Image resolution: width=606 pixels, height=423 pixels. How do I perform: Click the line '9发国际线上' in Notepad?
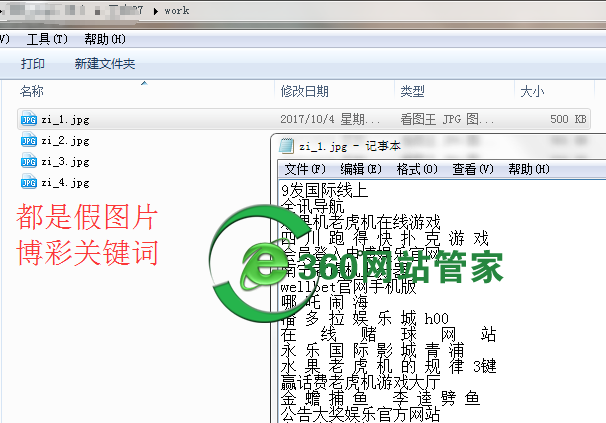coord(325,190)
